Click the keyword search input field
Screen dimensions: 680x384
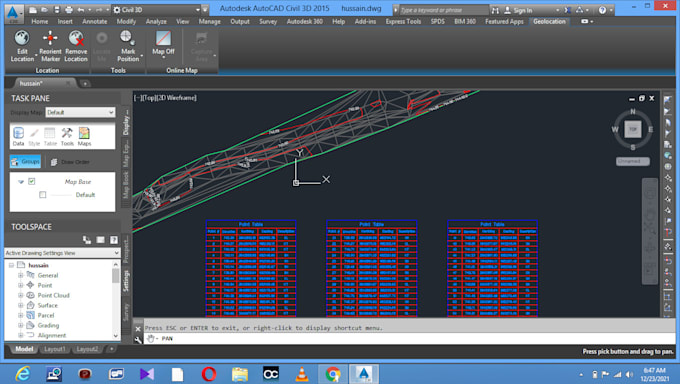coord(443,10)
